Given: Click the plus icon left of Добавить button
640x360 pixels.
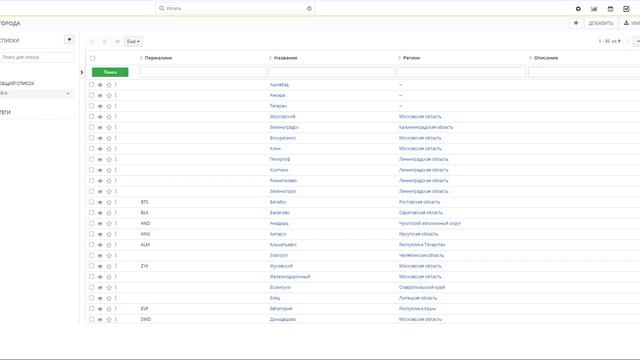Looking at the screenshot, I should pos(576,23).
